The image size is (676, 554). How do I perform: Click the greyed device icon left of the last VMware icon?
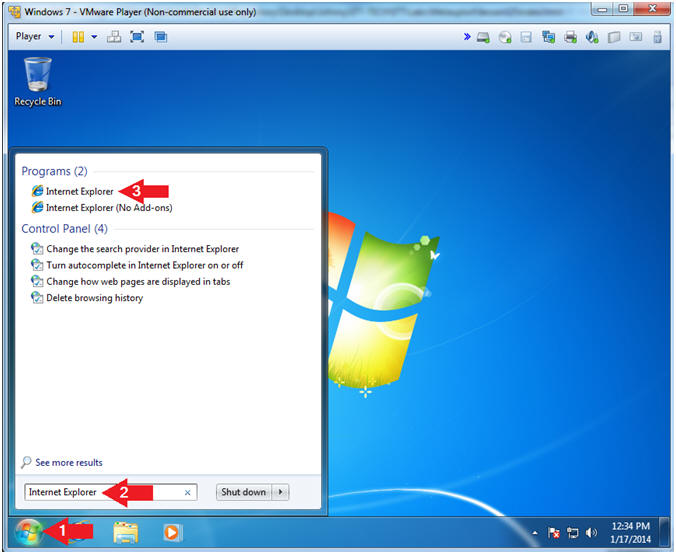(x=635, y=37)
